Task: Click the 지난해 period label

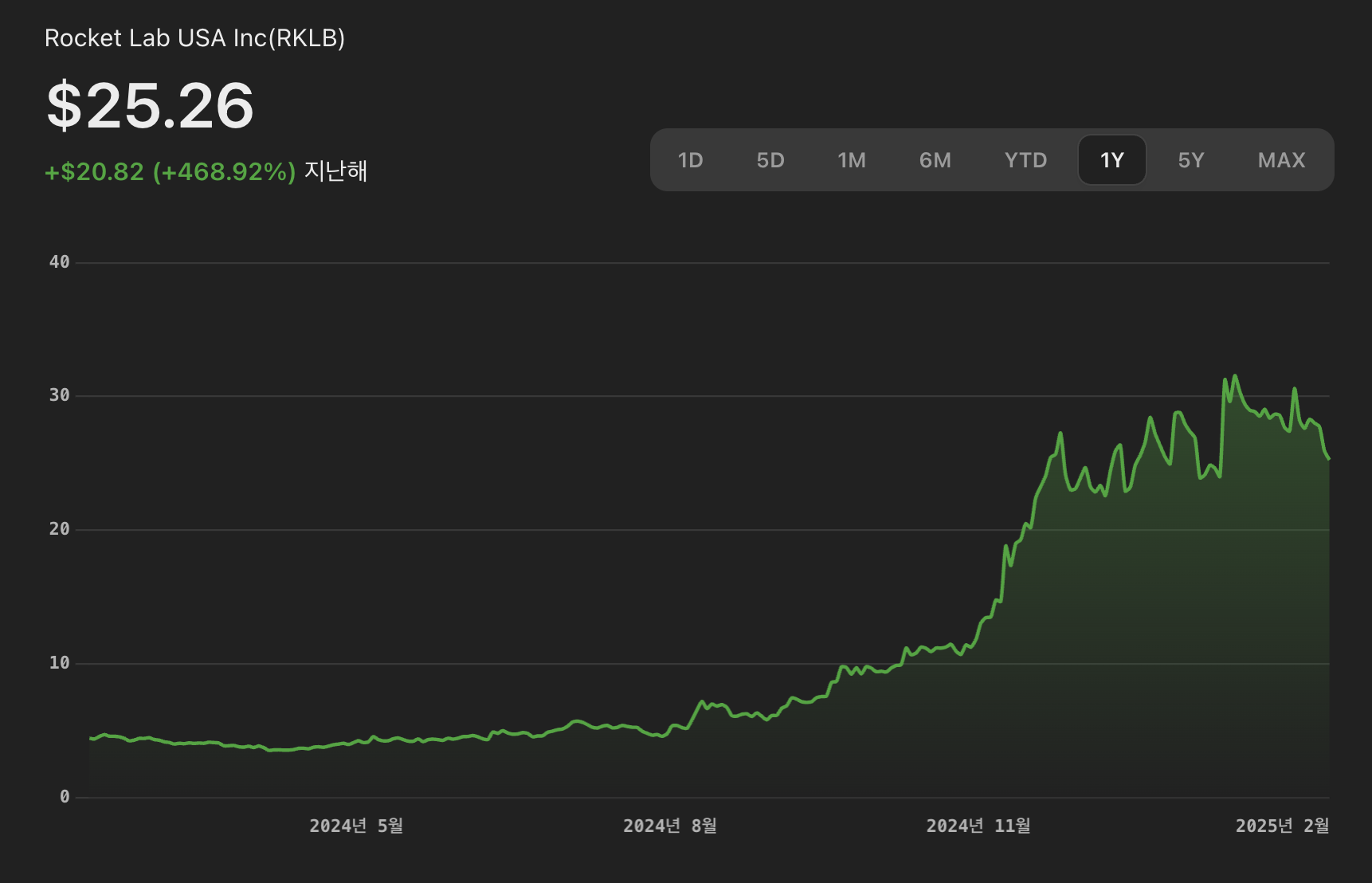Action: (335, 171)
